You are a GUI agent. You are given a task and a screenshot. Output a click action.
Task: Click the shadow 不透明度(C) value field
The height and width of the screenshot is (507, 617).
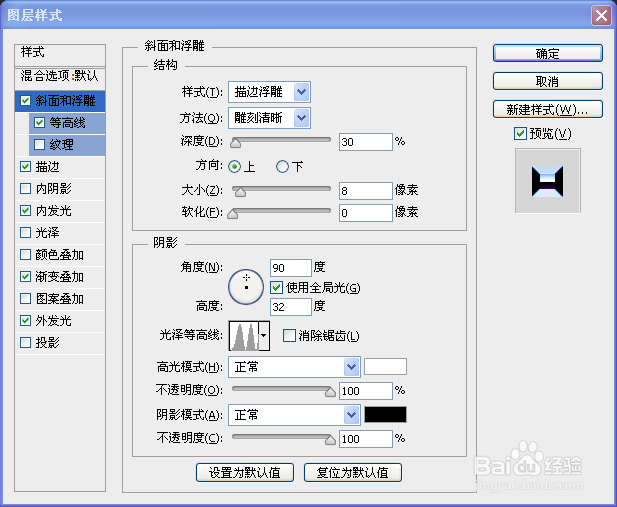[x=366, y=439]
